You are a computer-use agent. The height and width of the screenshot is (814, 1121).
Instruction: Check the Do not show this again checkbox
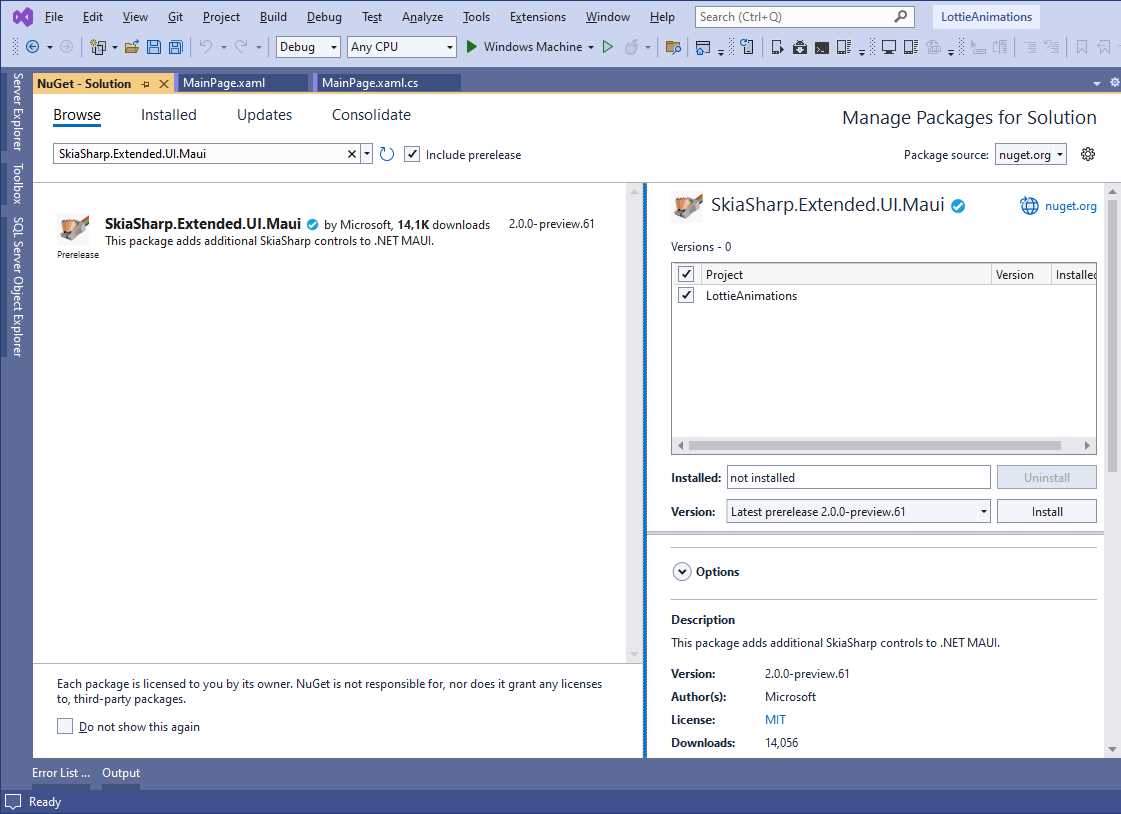click(x=65, y=727)
